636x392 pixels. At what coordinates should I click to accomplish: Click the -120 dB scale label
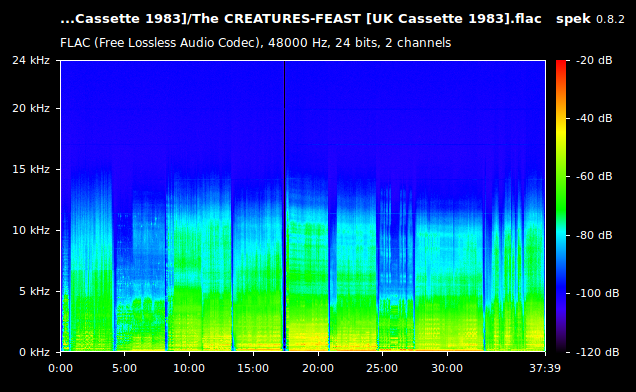coord(597,352)
